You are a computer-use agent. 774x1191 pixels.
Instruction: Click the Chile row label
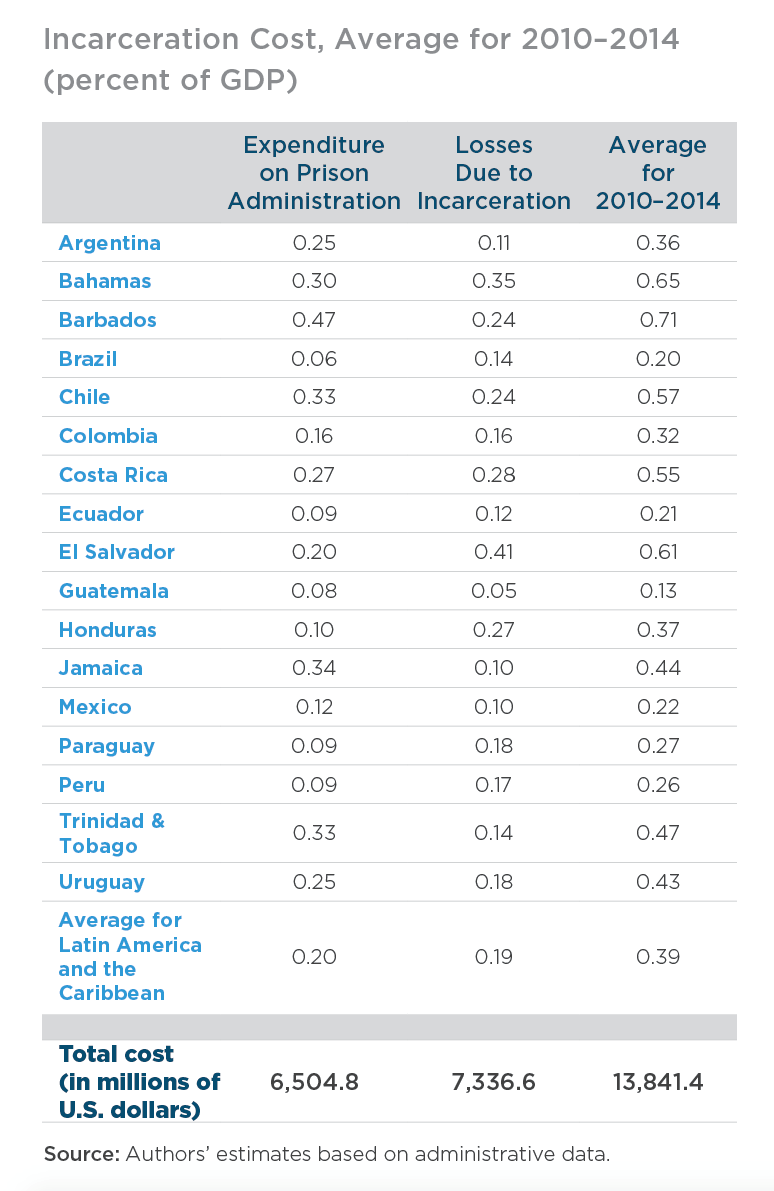pyautogui.click(x=84, y=397)
